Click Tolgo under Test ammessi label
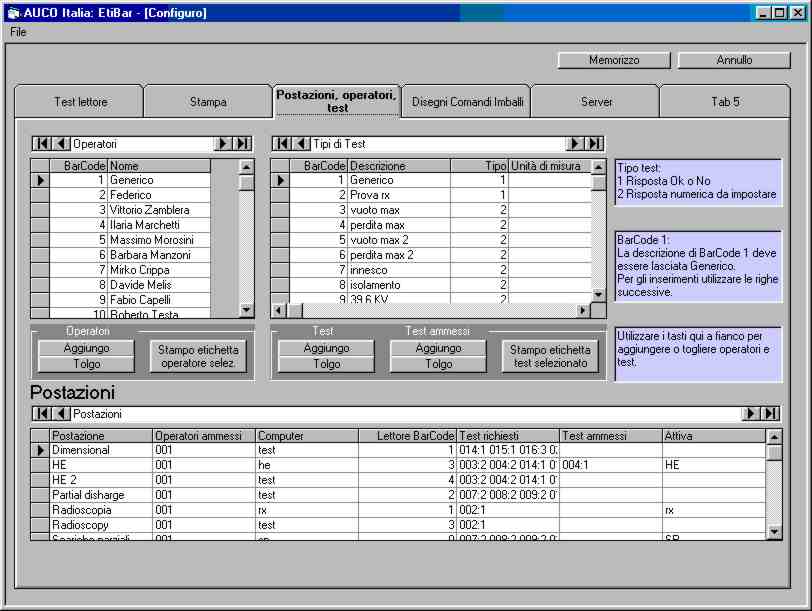The image size is (812, 611). pos(438,364)
